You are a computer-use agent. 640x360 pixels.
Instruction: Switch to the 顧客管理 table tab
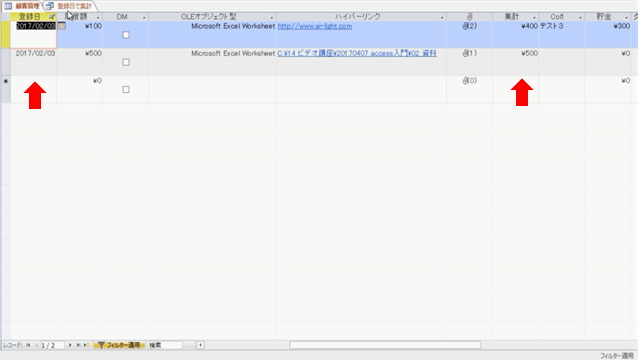[22, 6]
